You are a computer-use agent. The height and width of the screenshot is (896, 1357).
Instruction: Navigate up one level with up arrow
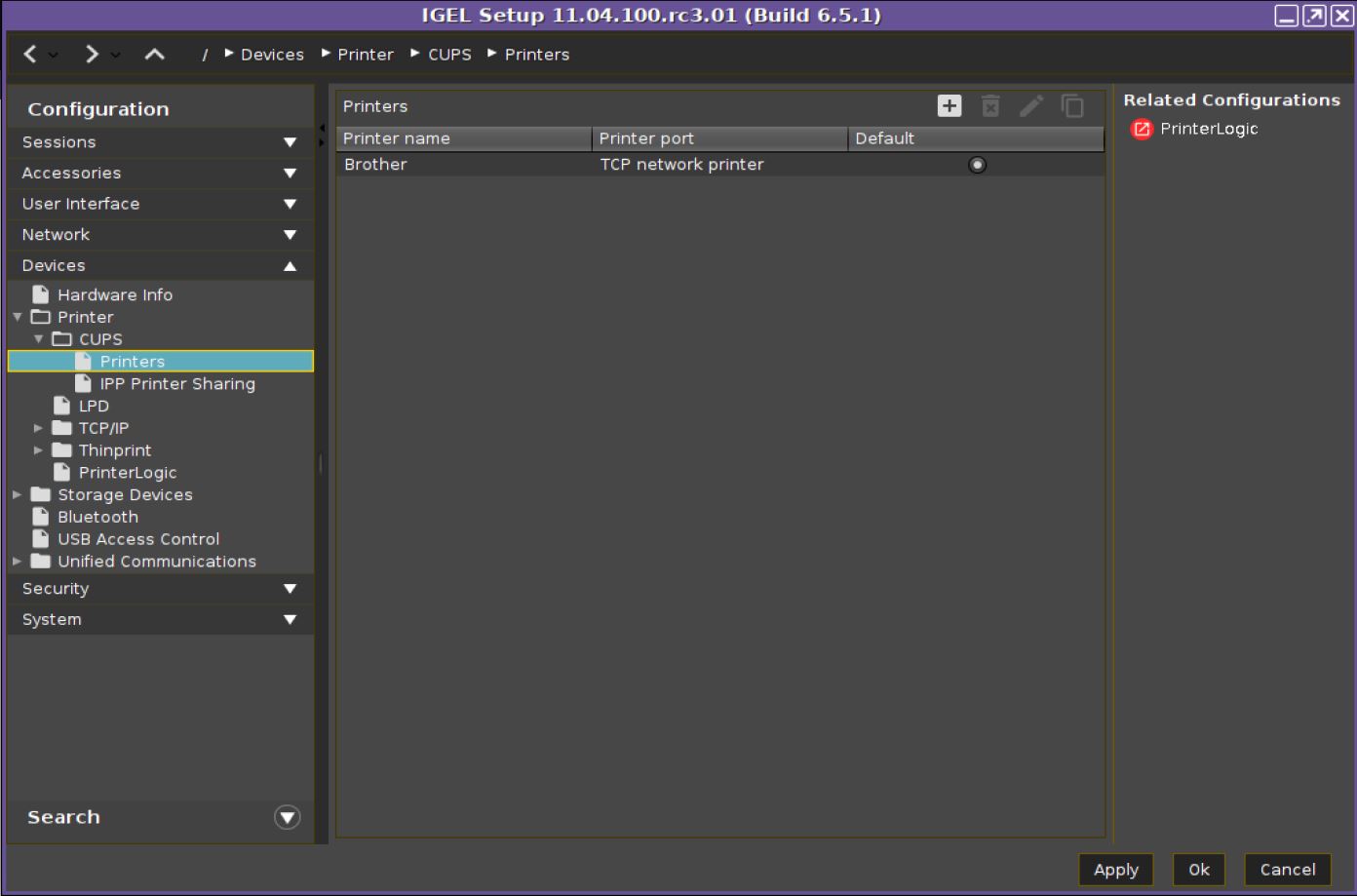click(x=154, y=55)
